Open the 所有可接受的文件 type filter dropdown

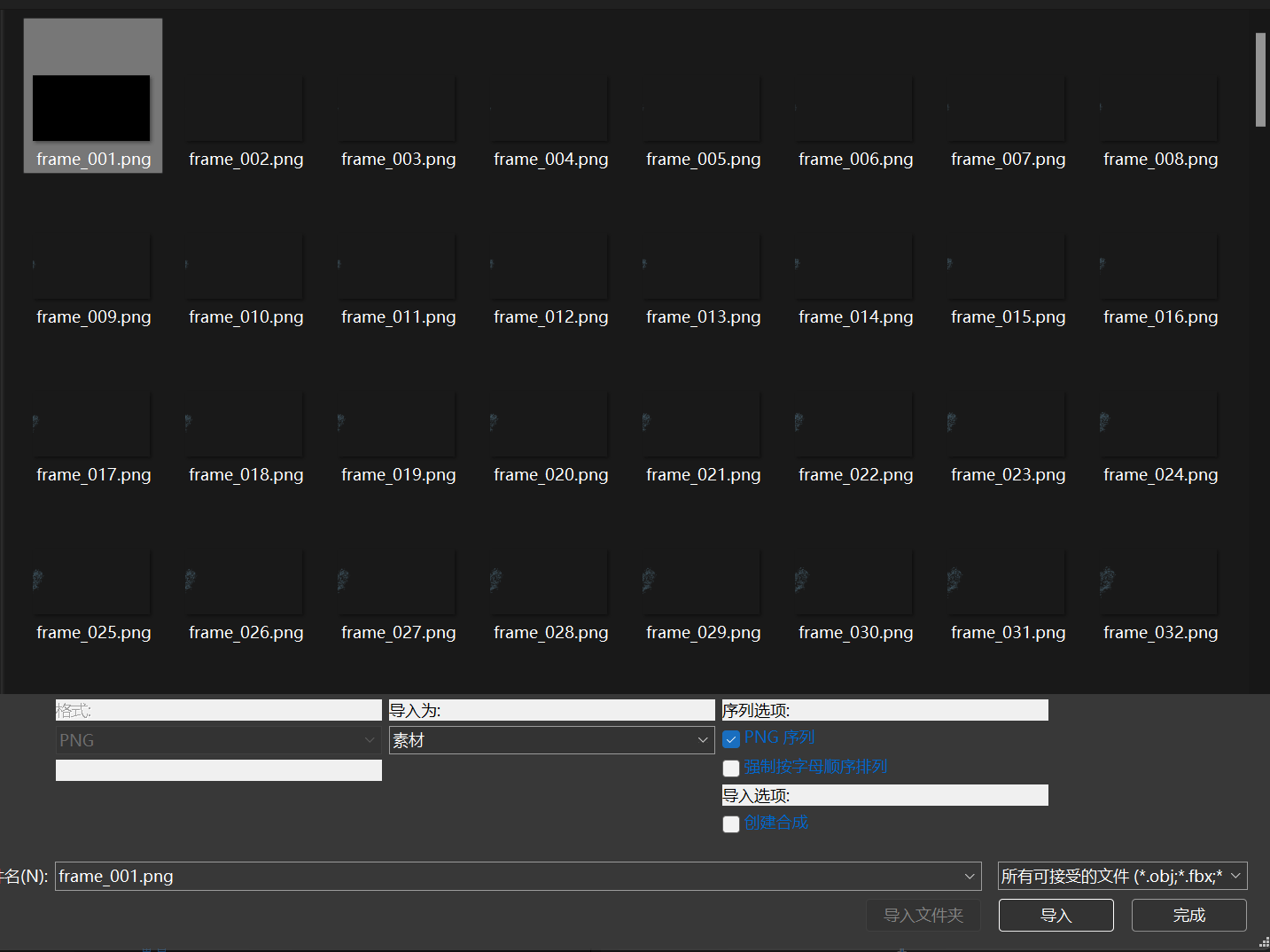[1123, 877]
